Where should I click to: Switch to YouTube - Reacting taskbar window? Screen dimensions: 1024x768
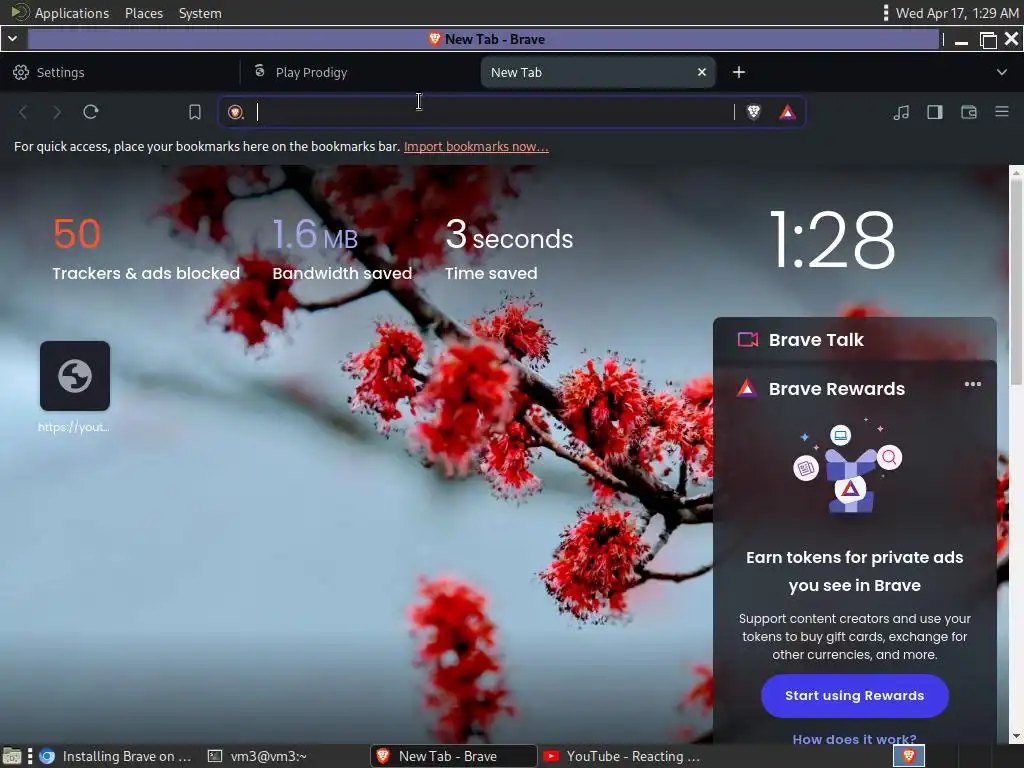(622, 756)
